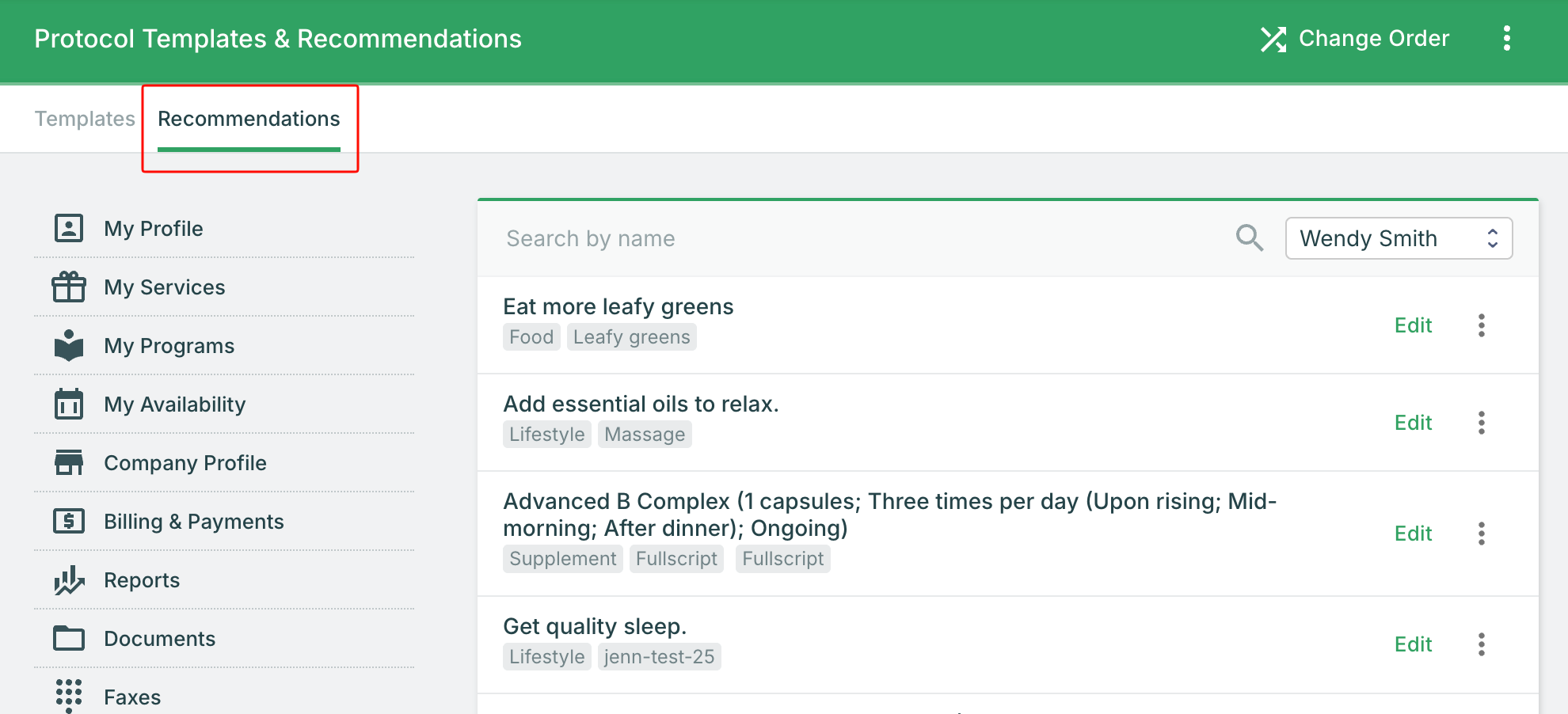This screenshot has height=714, width=1568.
Task: Click the My Profile person icon
Action: click(69, 228)
